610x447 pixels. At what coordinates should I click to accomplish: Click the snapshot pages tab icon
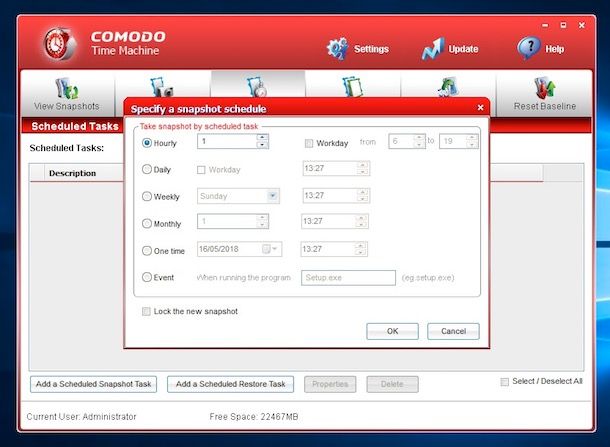[x=352, y=87]
